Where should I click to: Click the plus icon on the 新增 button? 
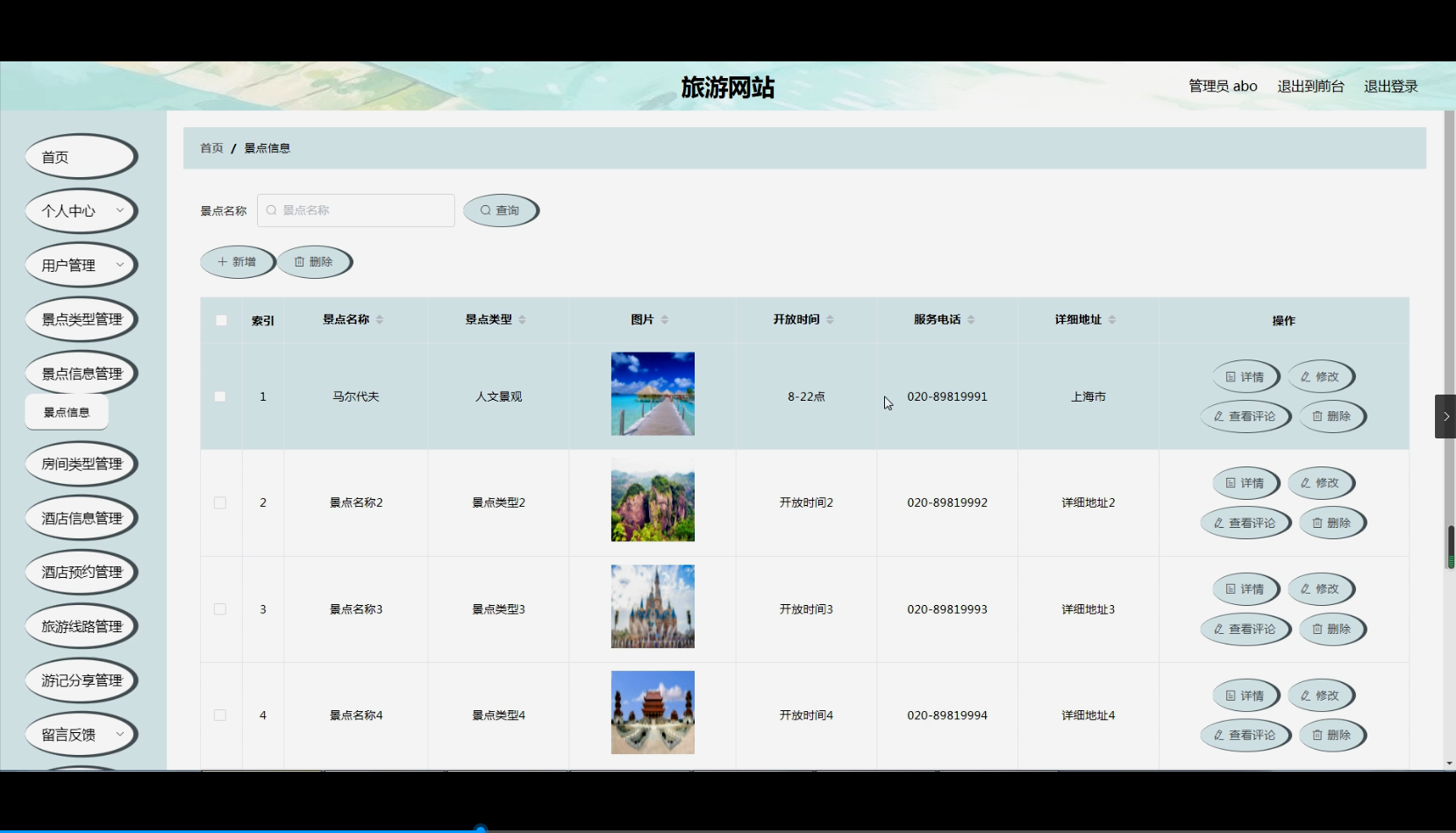pyautogui.click(x=223, y=262)
